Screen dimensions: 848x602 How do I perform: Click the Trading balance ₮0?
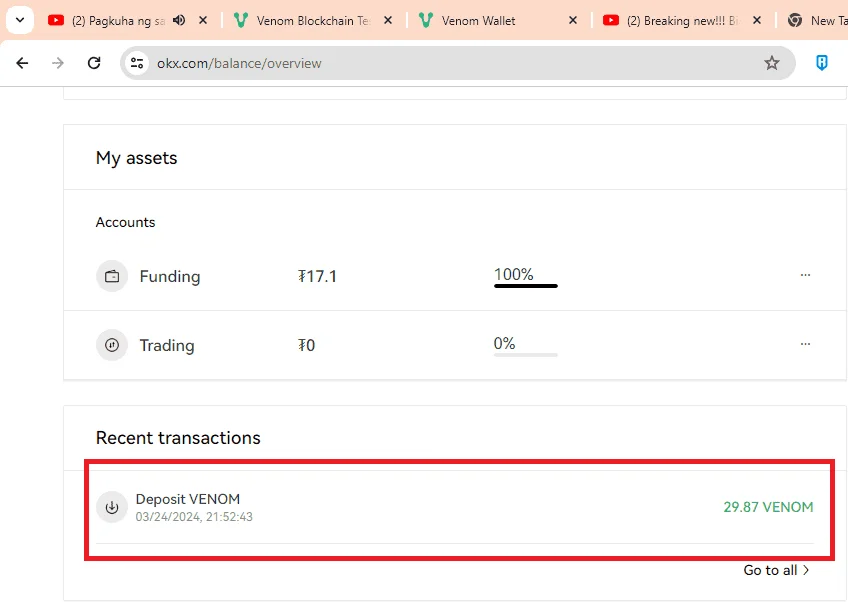[307, 345]
